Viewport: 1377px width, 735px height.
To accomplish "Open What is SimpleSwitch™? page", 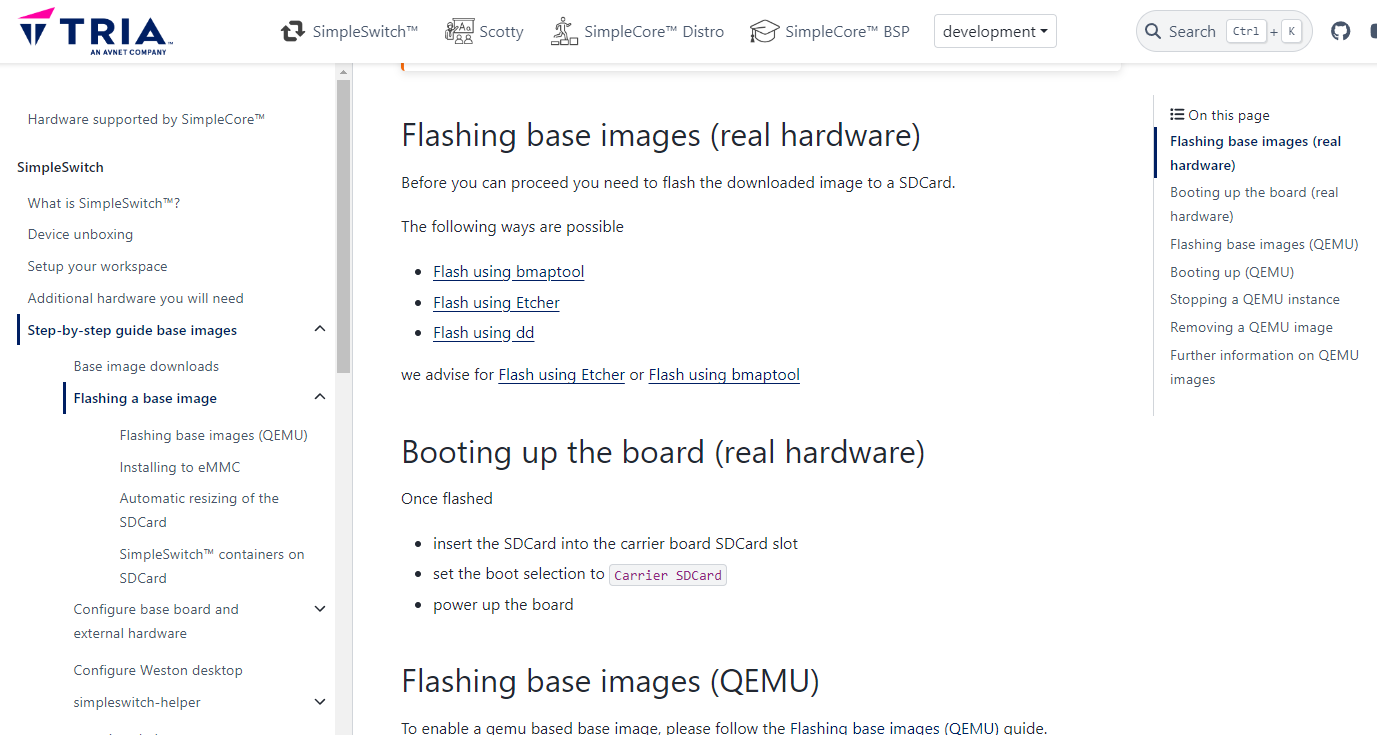I will tap(104, 203).
